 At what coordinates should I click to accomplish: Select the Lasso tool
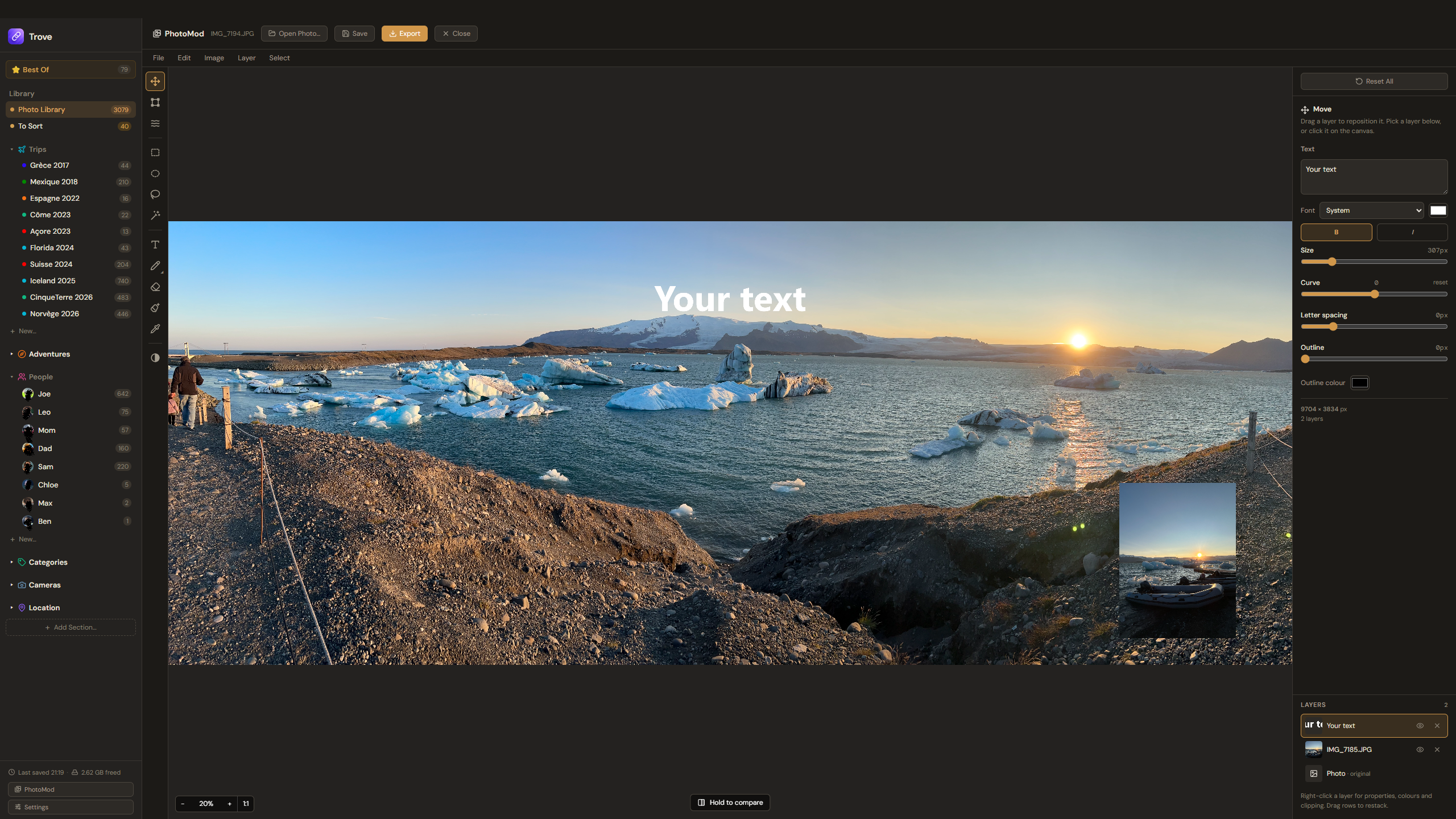tap(155, 195)
